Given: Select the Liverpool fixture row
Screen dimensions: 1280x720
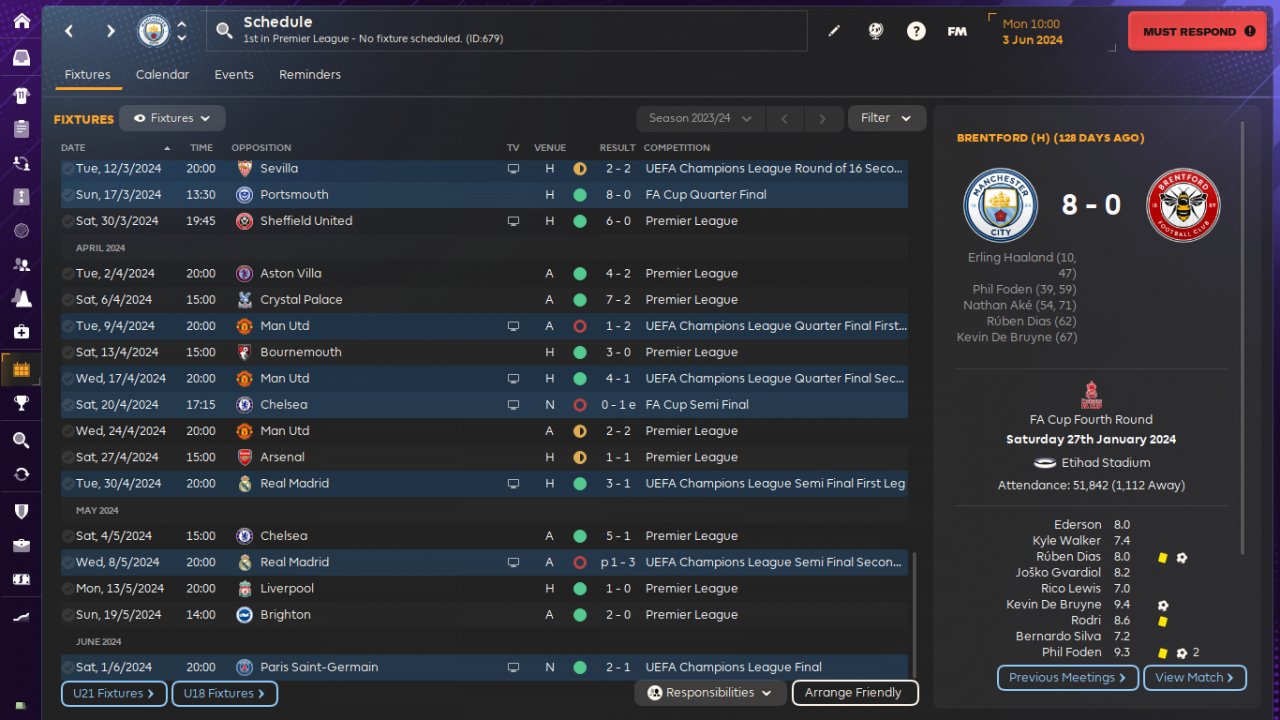Looking at the screenshot, I should click(484, 589).
